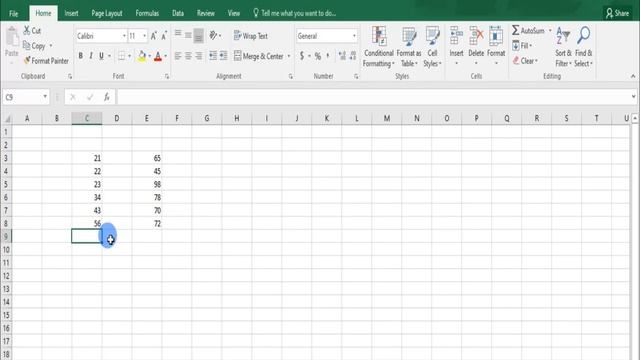Click the Borders icon
Image resolution: width=640 pixels, height=360 pixels.
coord(122,56)
